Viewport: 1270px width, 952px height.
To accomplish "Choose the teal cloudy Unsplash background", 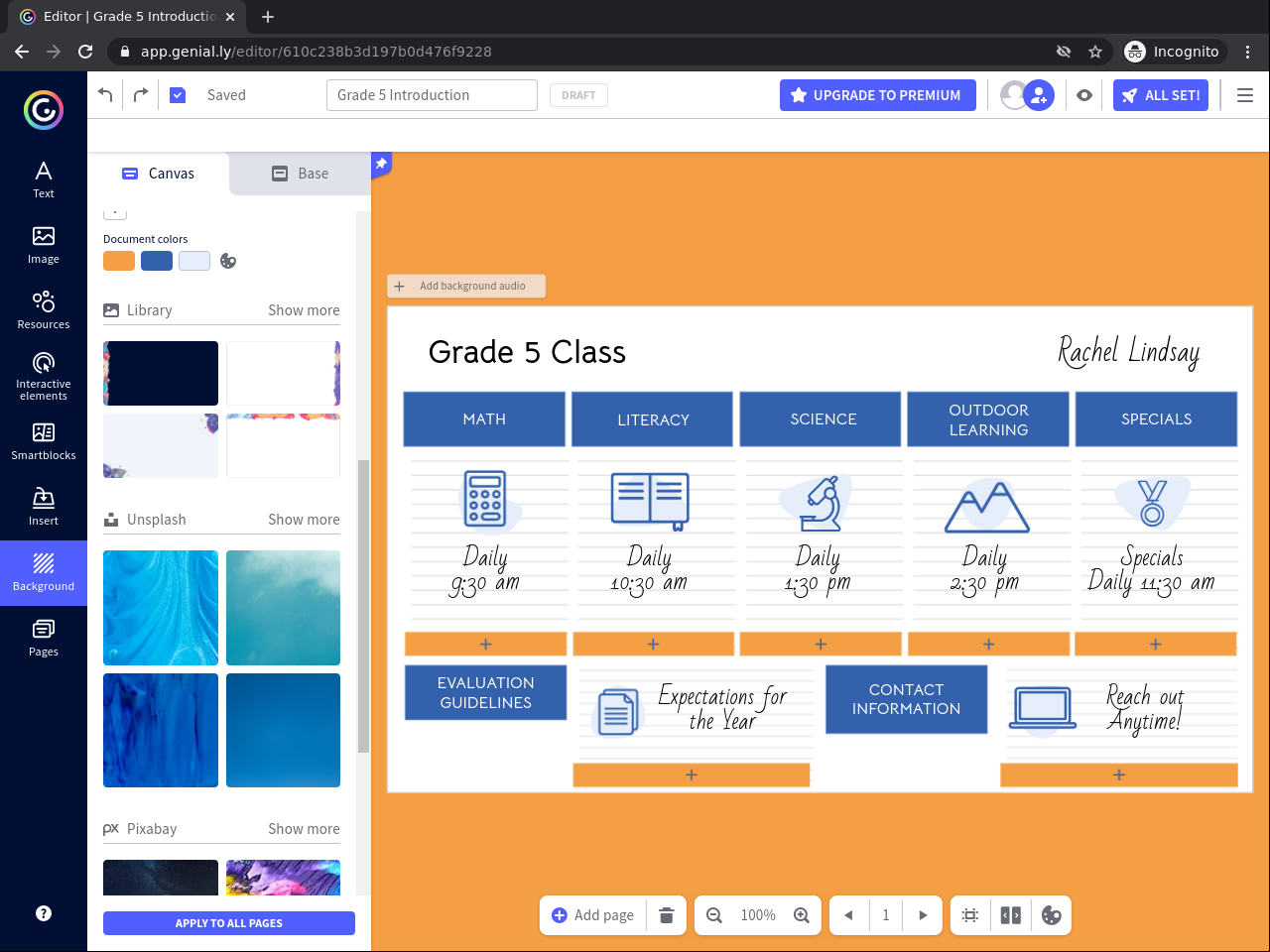I will [284, 608].
